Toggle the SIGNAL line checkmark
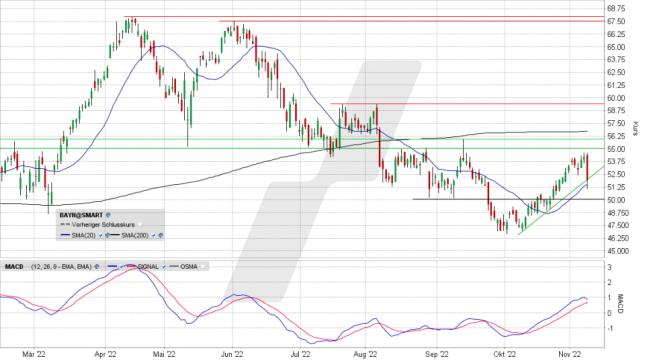 164,266
